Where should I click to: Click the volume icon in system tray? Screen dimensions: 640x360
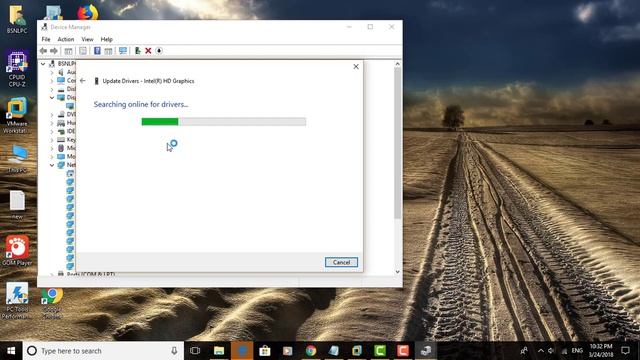coord(551,351)
